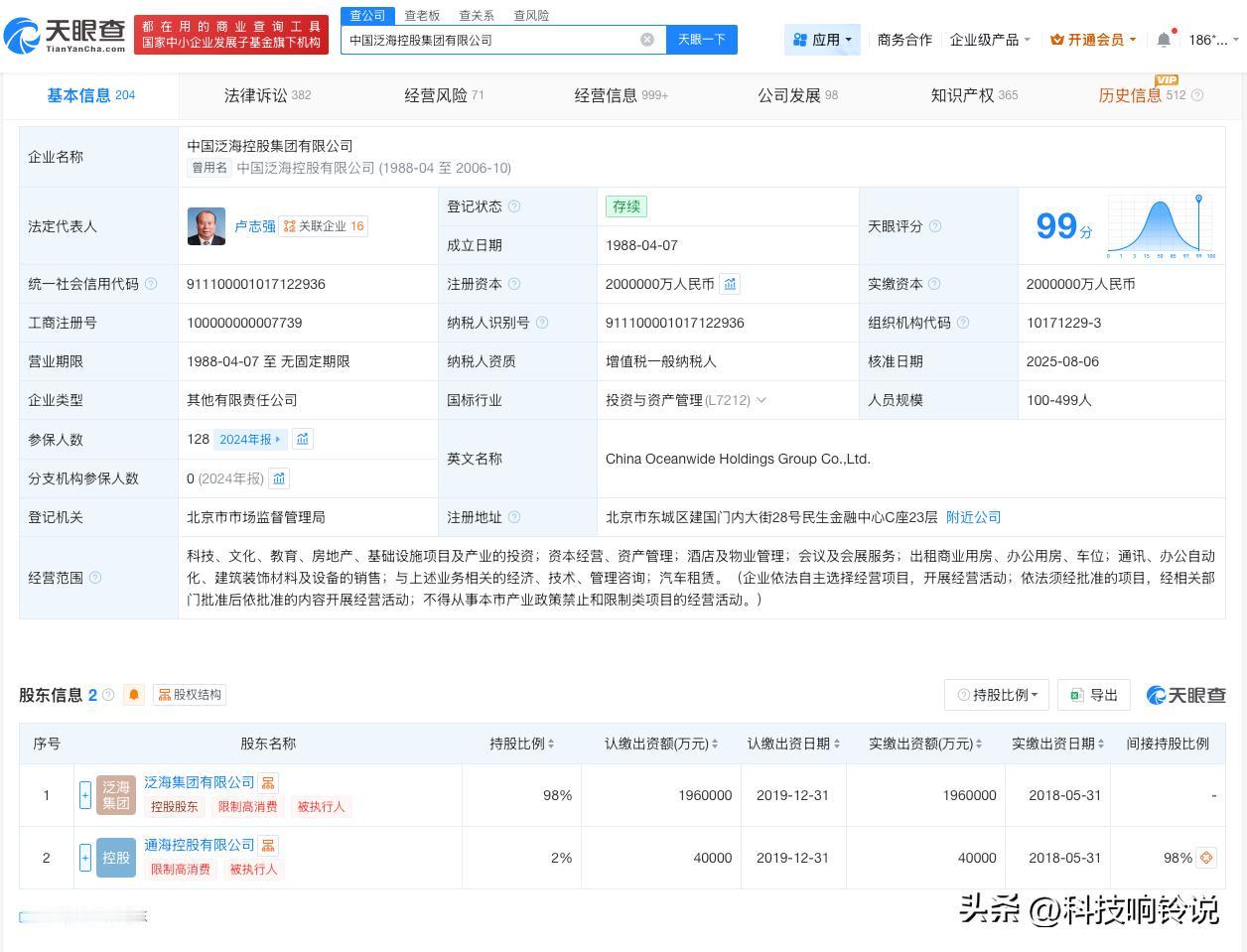1247x952 pixels.
Task: Click the portrait of 卢志强
Action: [x=207, y=226]
